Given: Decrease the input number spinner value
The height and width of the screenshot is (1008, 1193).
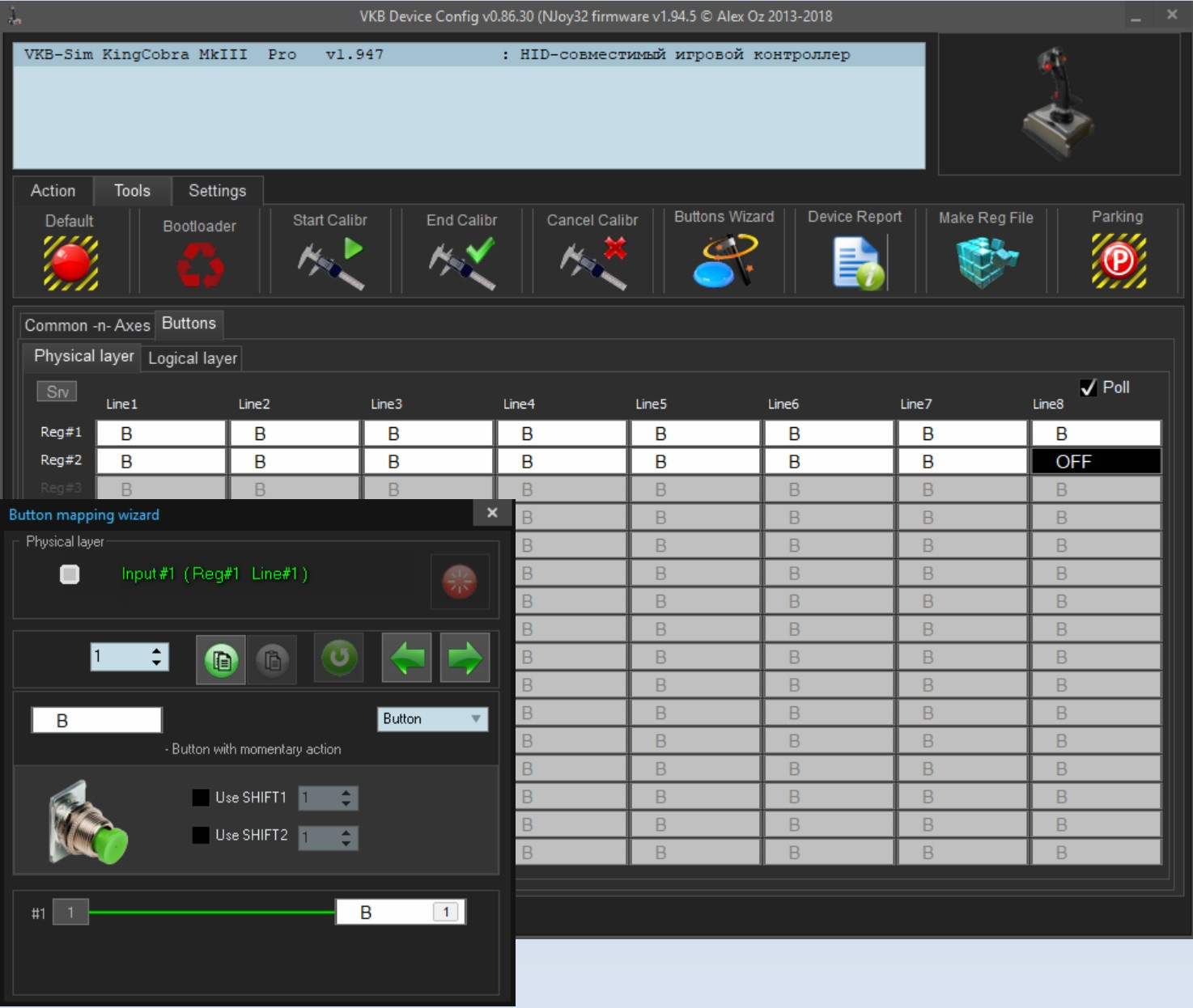Looking at the screenshot, I should [x=156, y=663].
